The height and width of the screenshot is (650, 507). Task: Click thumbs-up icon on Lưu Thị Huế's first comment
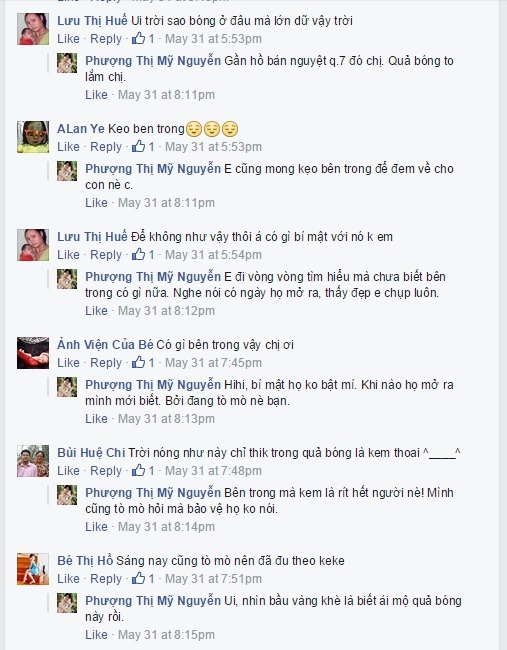pos(138,39)
